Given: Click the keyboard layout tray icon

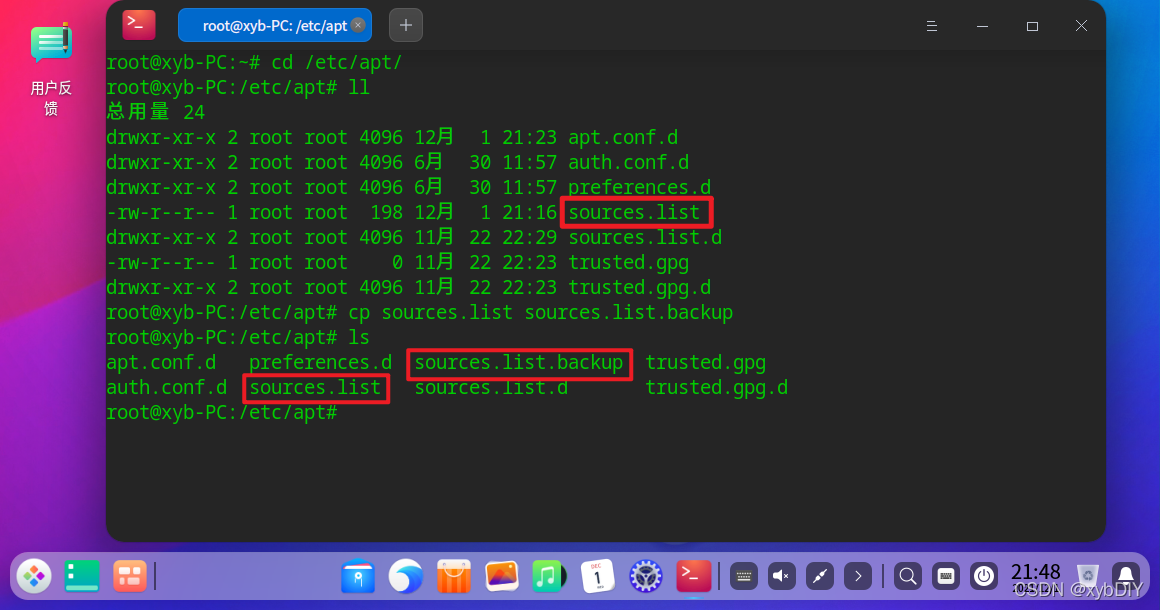Looking at the screenshot, I should click(x=945, y=576).
